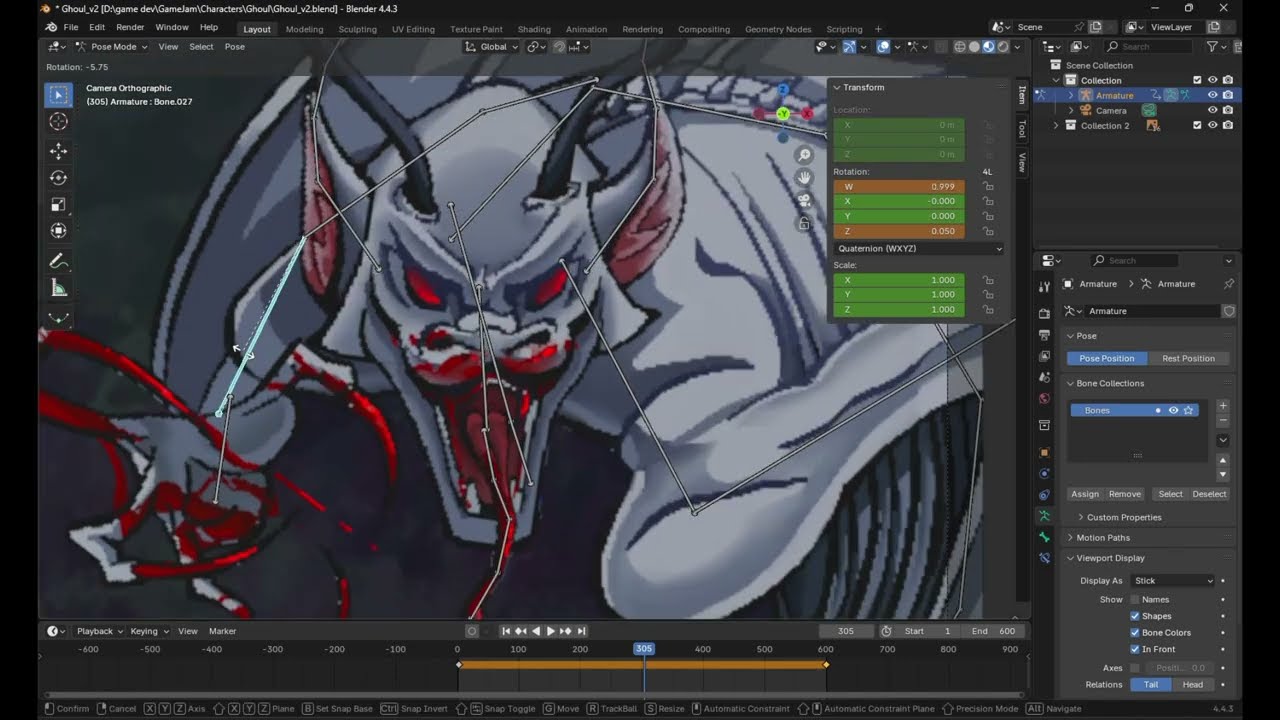Expand the Motion Paths panel
The image size is (1280, 720).
[x=1102, y=538]
